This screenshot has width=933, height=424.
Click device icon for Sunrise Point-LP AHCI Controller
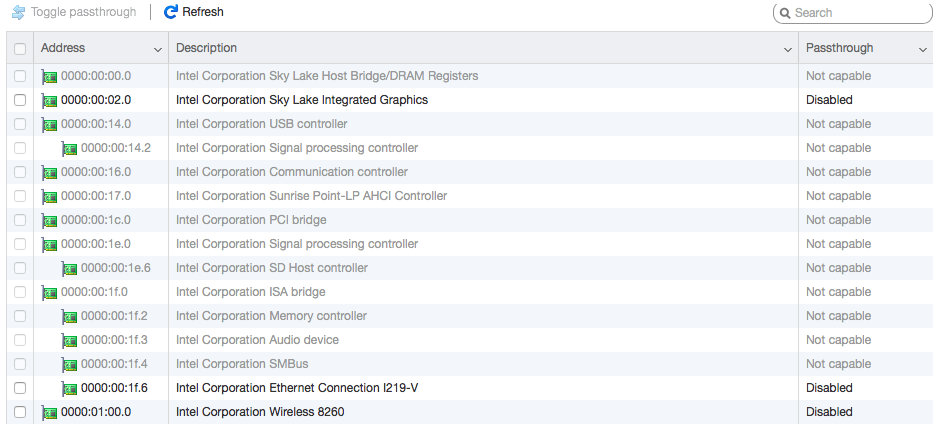click(x=50, y=196)
